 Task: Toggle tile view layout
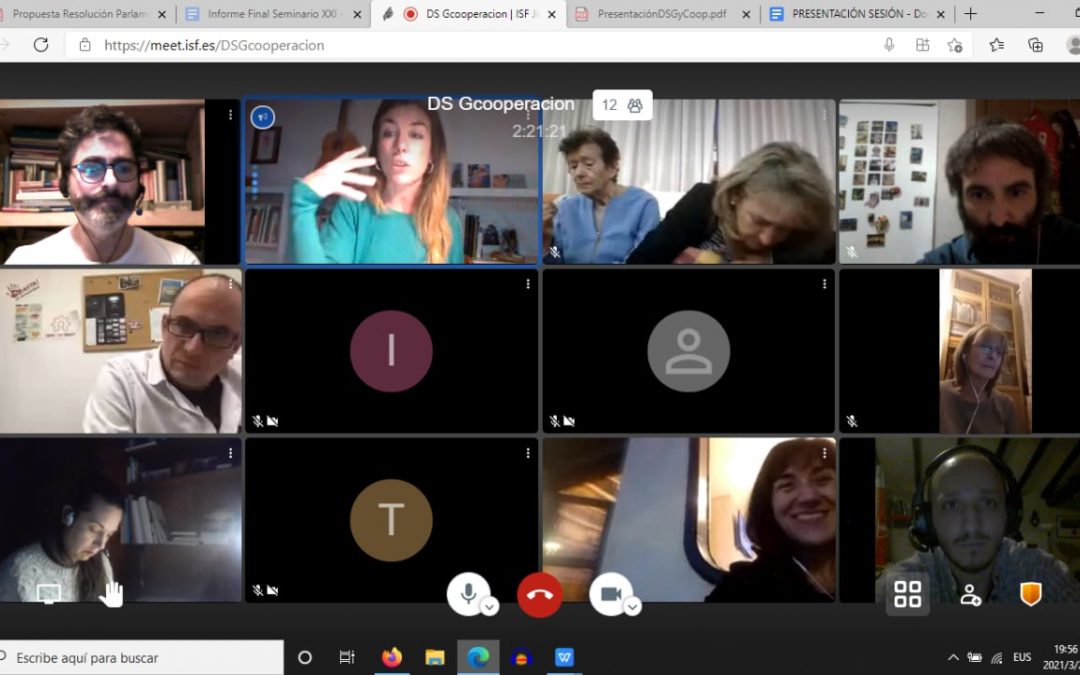click(907, 595)
